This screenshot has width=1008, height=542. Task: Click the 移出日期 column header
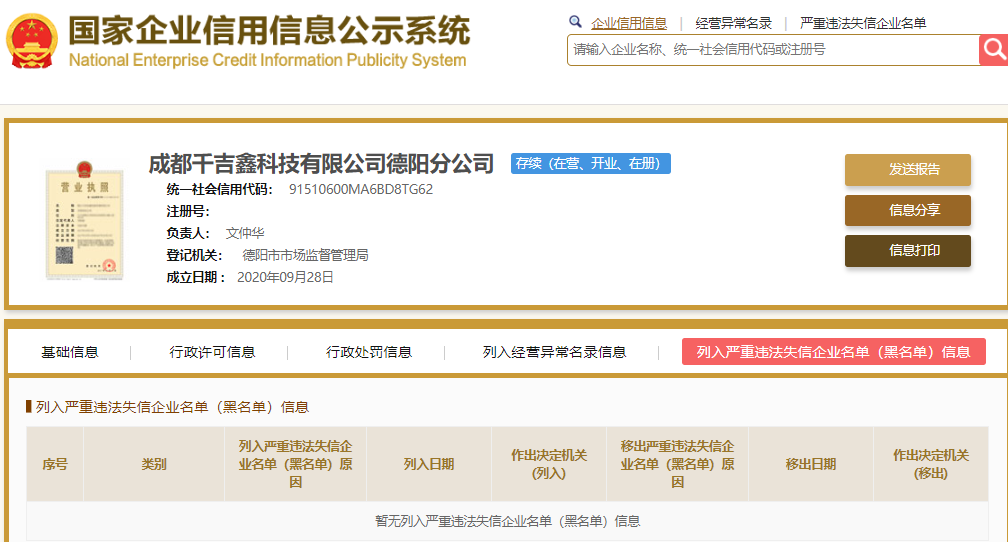[811, 464]
